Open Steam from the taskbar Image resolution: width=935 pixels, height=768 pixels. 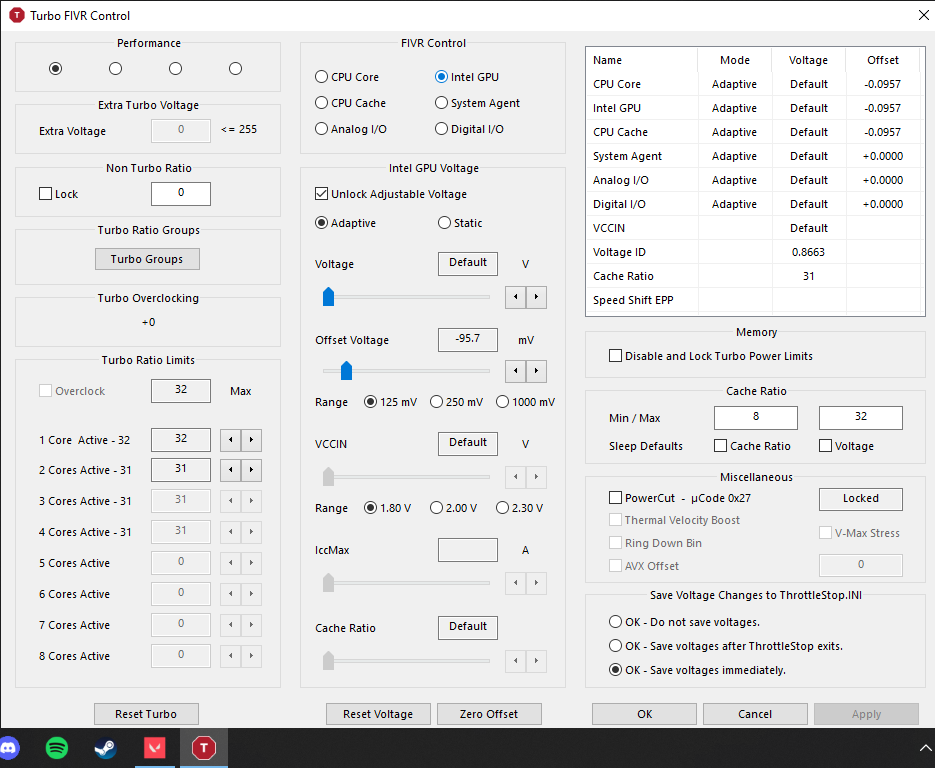tap(106, 747)
